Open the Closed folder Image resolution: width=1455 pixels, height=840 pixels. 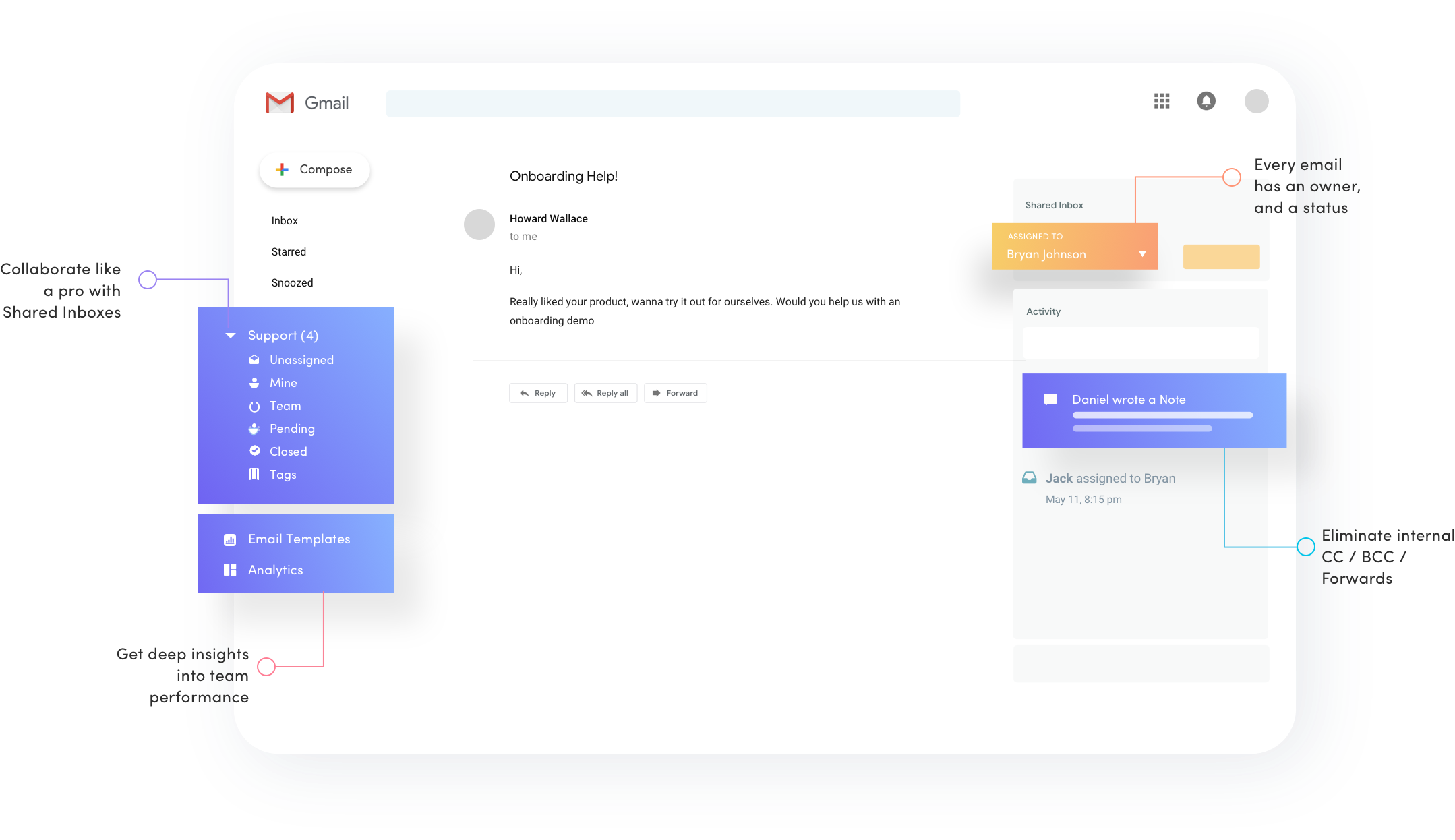(x=288, y=452)
